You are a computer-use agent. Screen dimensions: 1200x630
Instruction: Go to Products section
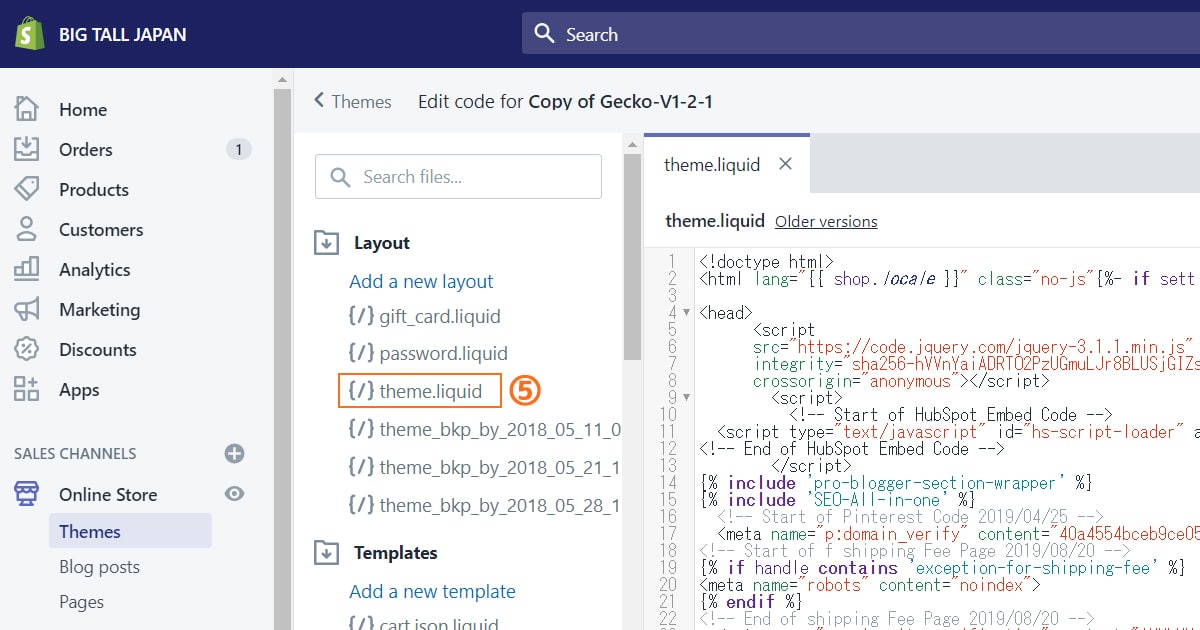tap(94, 190)
